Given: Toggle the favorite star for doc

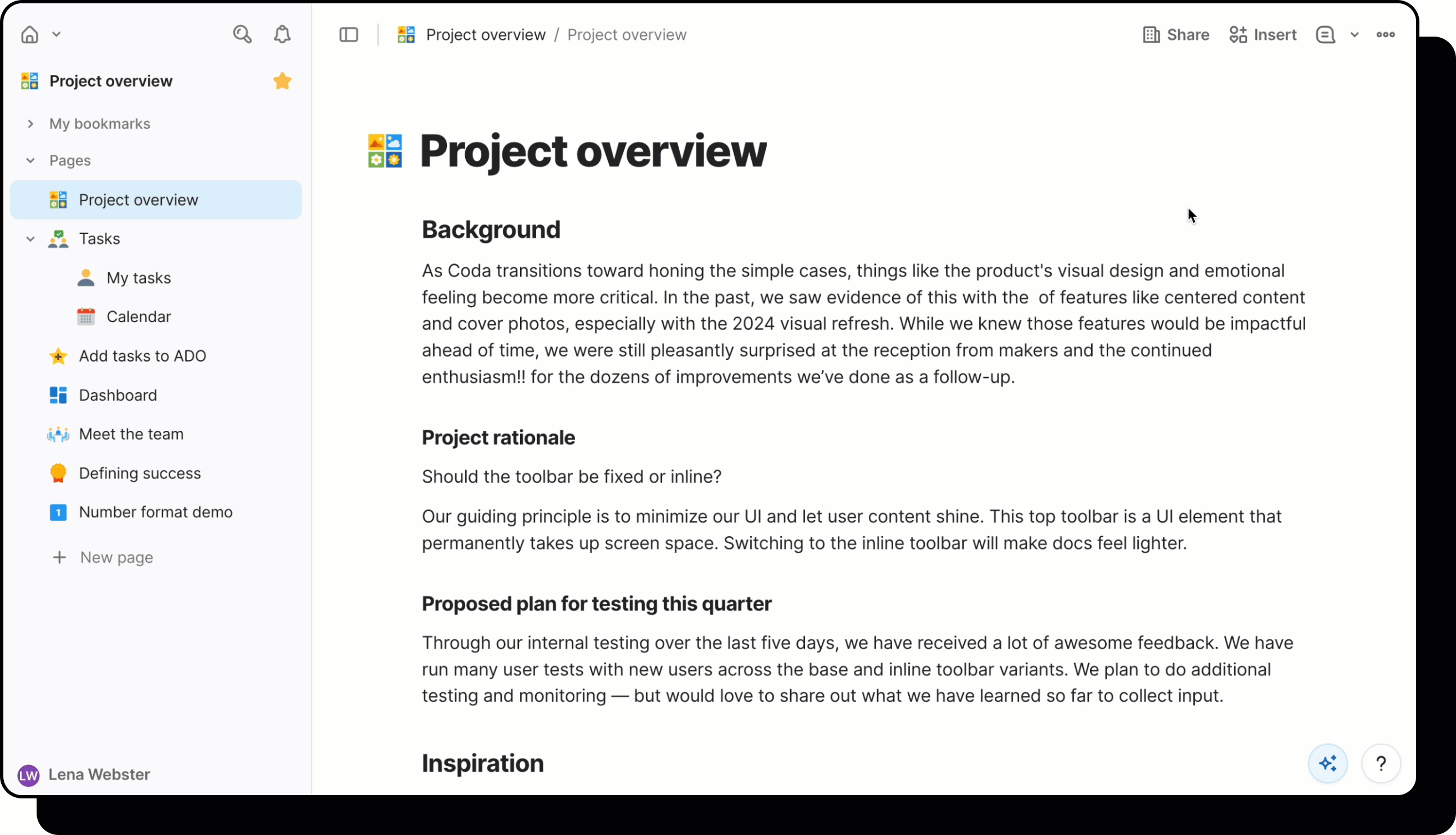Looking at the screenshot, I should tap(282, 81).
